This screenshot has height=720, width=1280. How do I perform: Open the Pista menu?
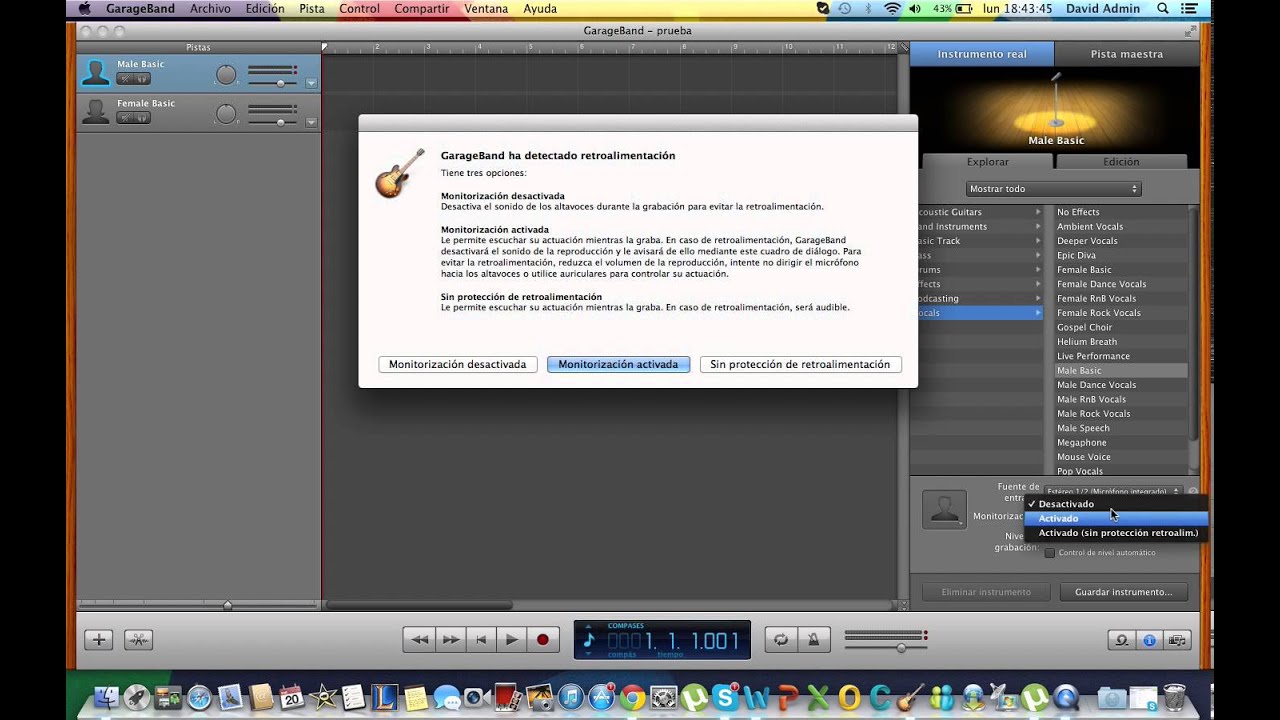coord(312,8)
